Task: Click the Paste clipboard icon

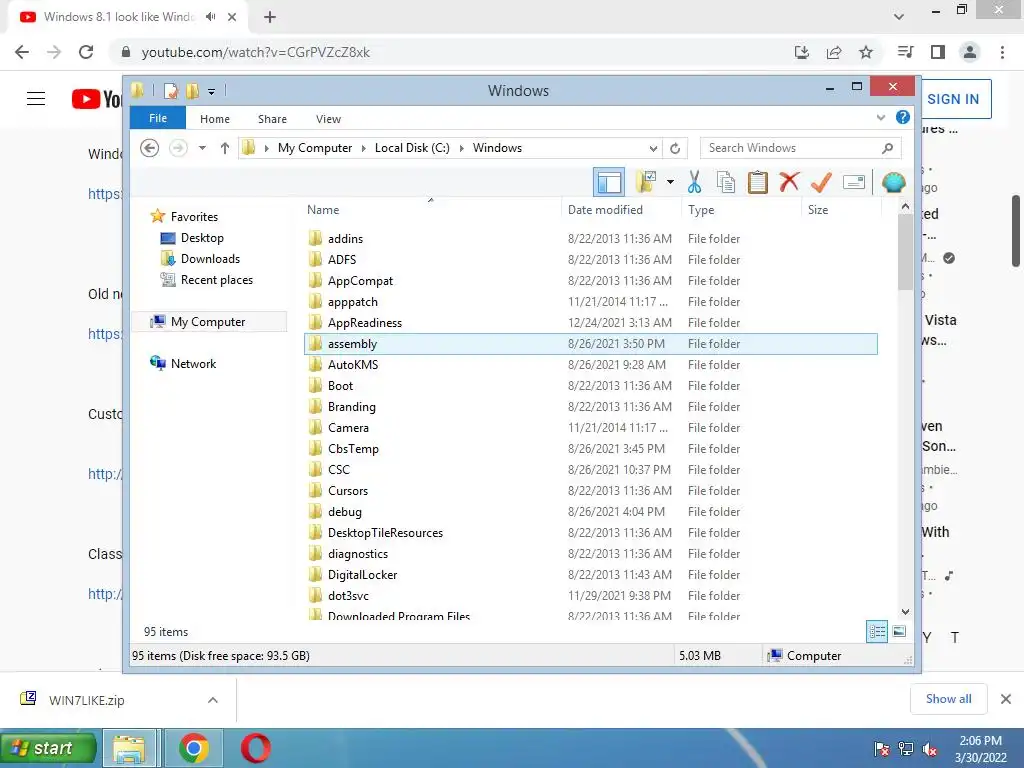Action: tap(758, 182)
